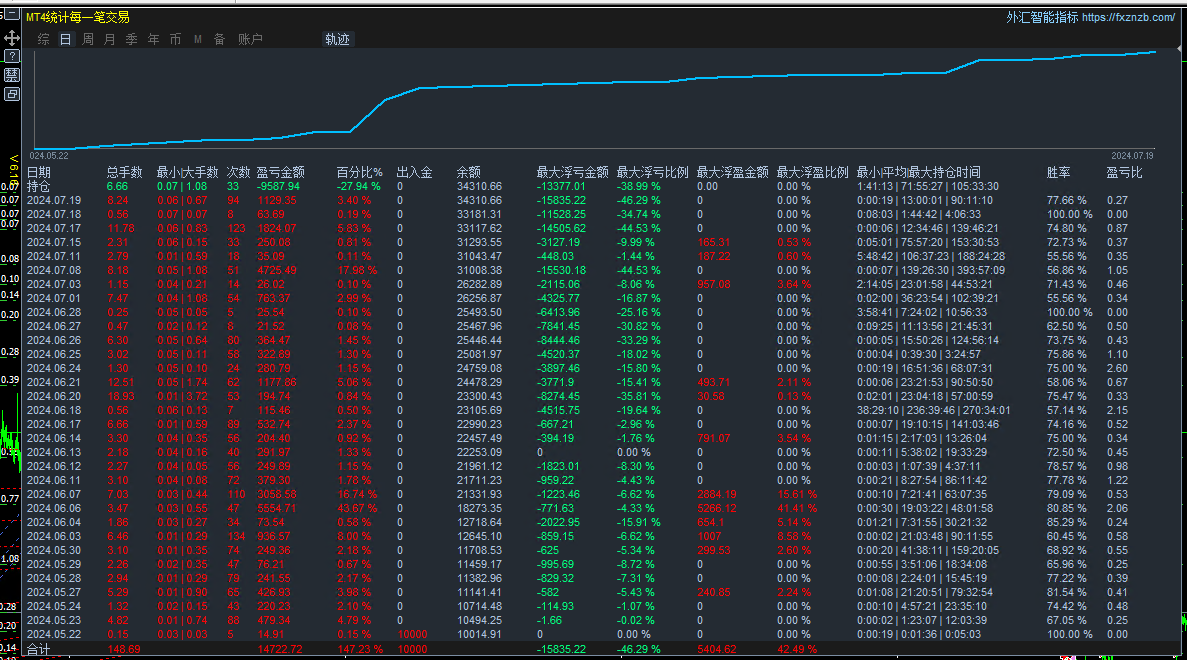This screenshot has width=1187, height=660.
Task: Open the question mark help icon
Action: click(x=11, y=56)
